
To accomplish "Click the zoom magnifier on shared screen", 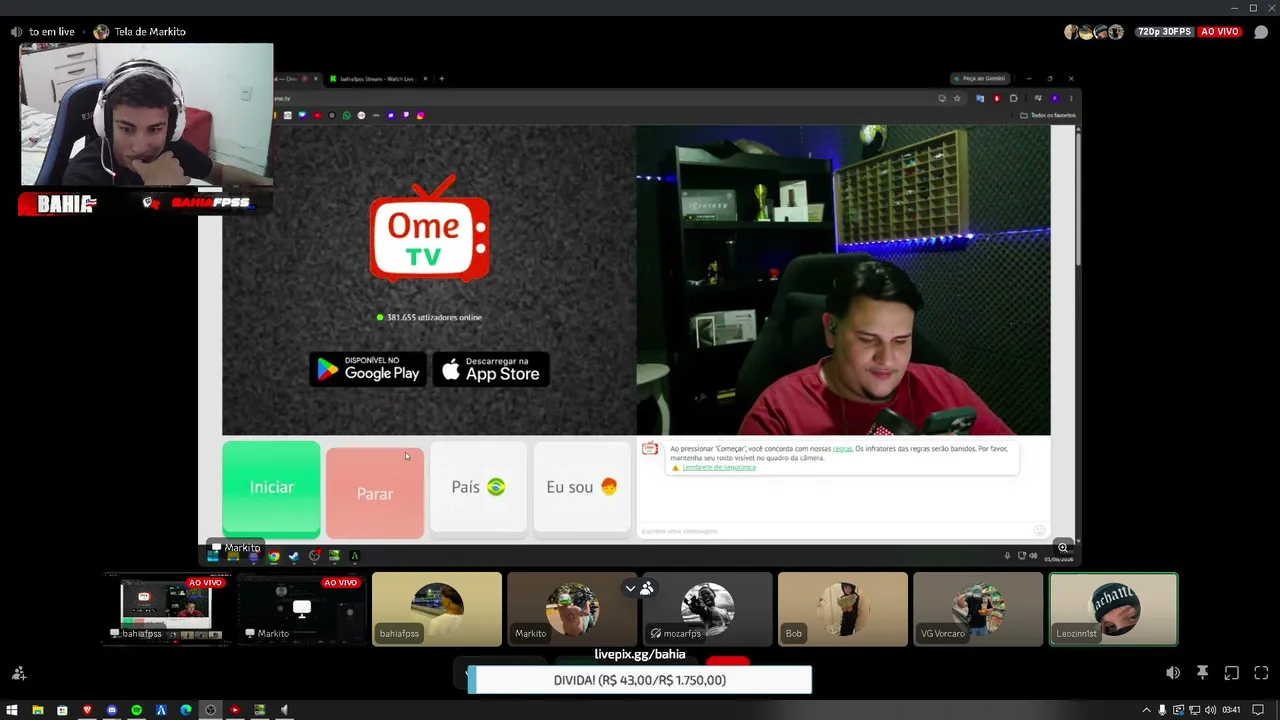I will pyautogui.click(x=1063, y=548).
